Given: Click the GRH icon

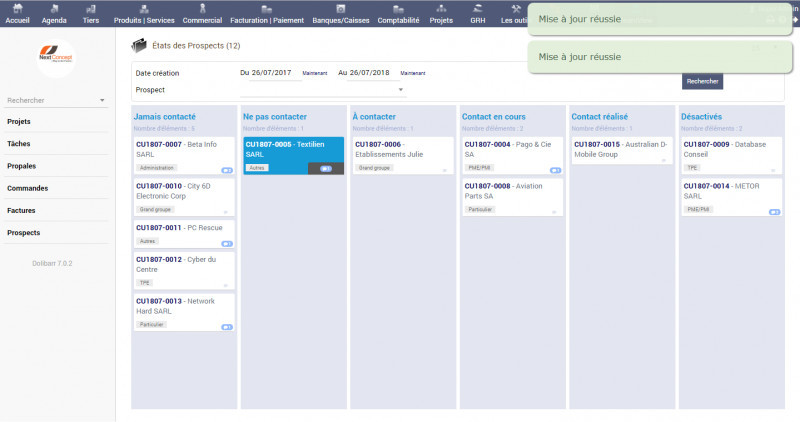Looking at the screenshot, I should click(x=478, y=9).
